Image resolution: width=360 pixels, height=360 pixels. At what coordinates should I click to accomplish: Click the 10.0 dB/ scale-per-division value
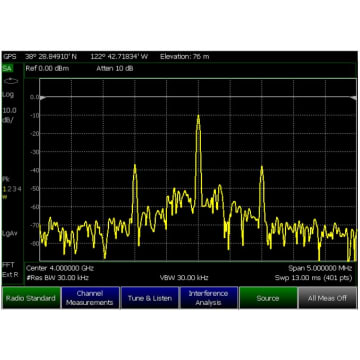tap(10, 115)
